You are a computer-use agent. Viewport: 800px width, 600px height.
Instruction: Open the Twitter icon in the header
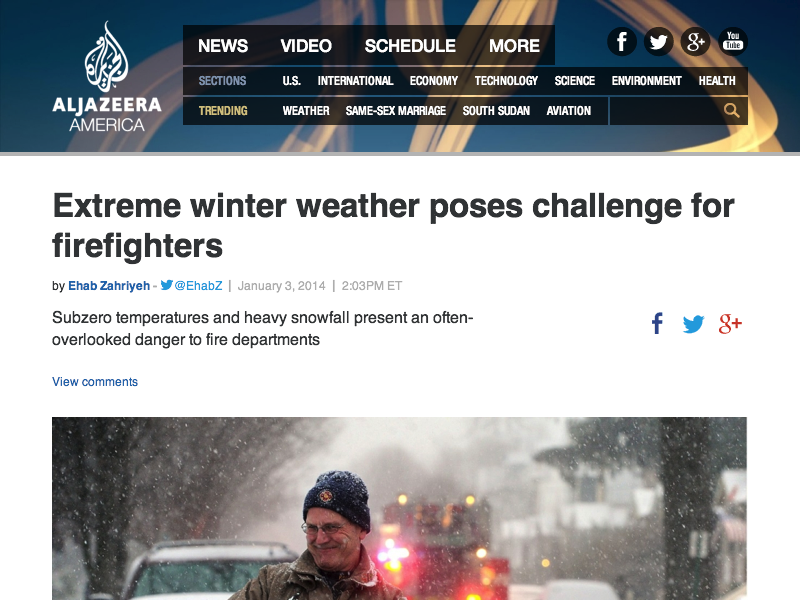pos(658,42)
